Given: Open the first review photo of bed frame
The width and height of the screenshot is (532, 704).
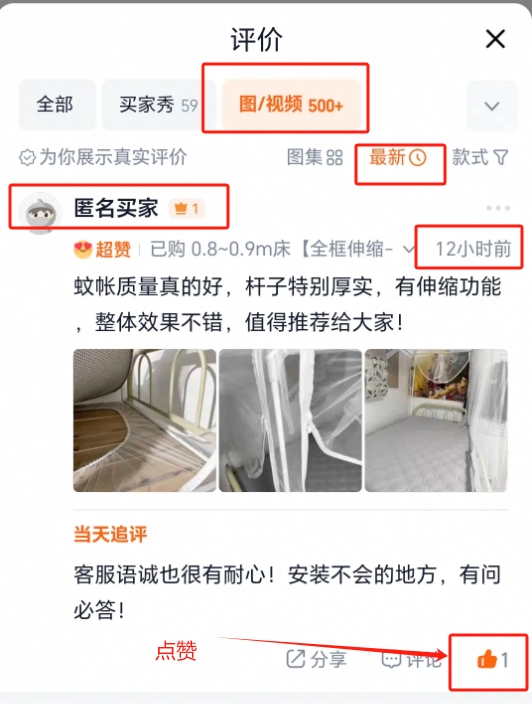Looking at the screenshot, I should click(x=145, y=420).
